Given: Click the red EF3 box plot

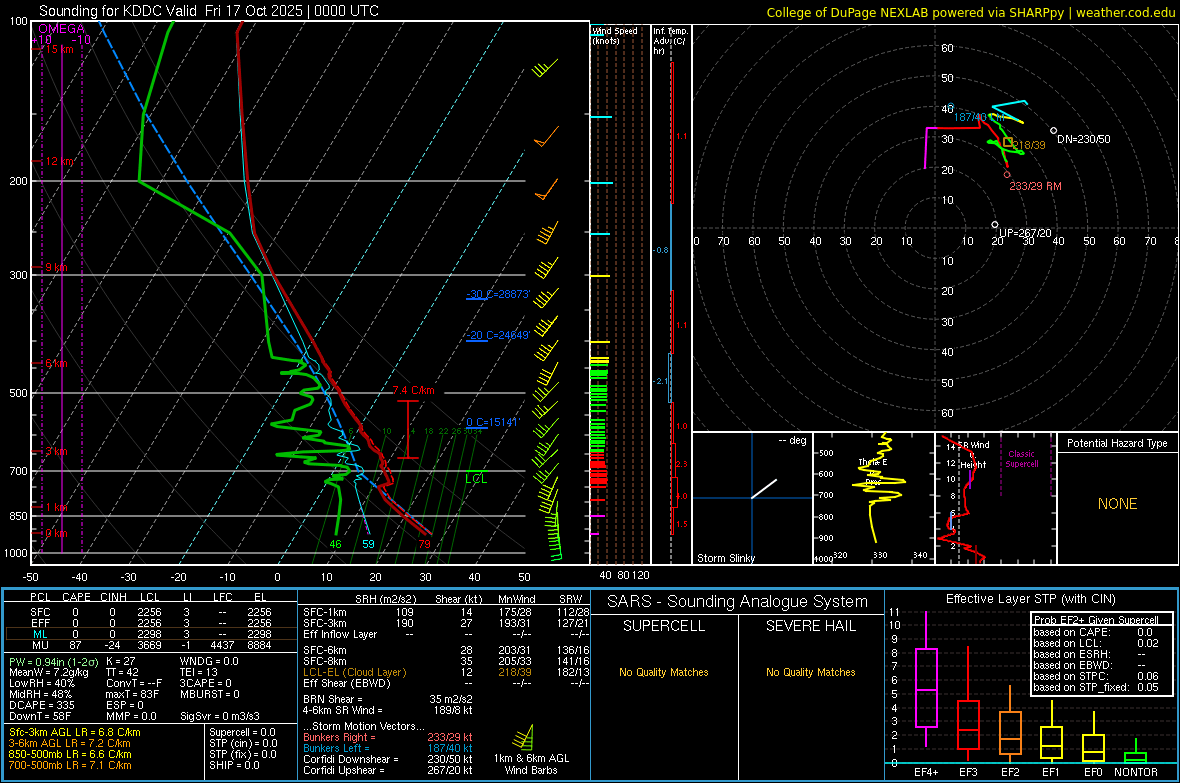Looking at the screenshot, I should [968, 705].
